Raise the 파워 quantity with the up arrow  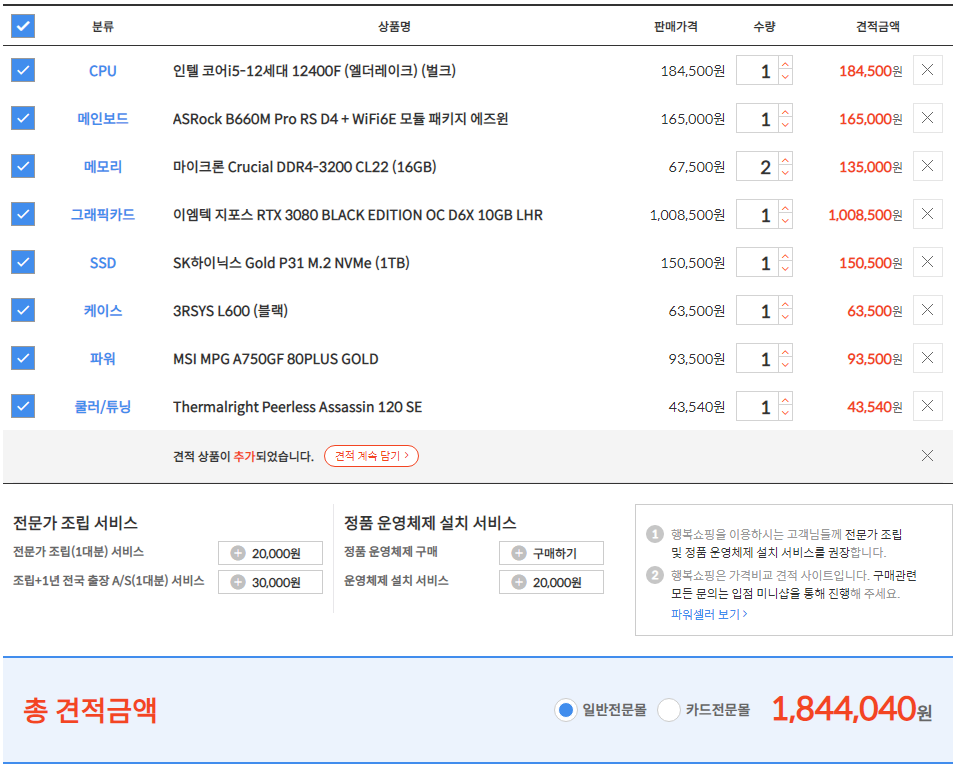pyautogui.click(x=785, y=352)
